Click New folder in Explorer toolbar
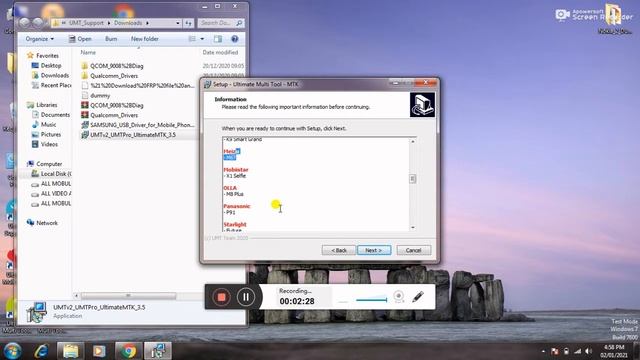640x360 pixels. click(144, 39)
